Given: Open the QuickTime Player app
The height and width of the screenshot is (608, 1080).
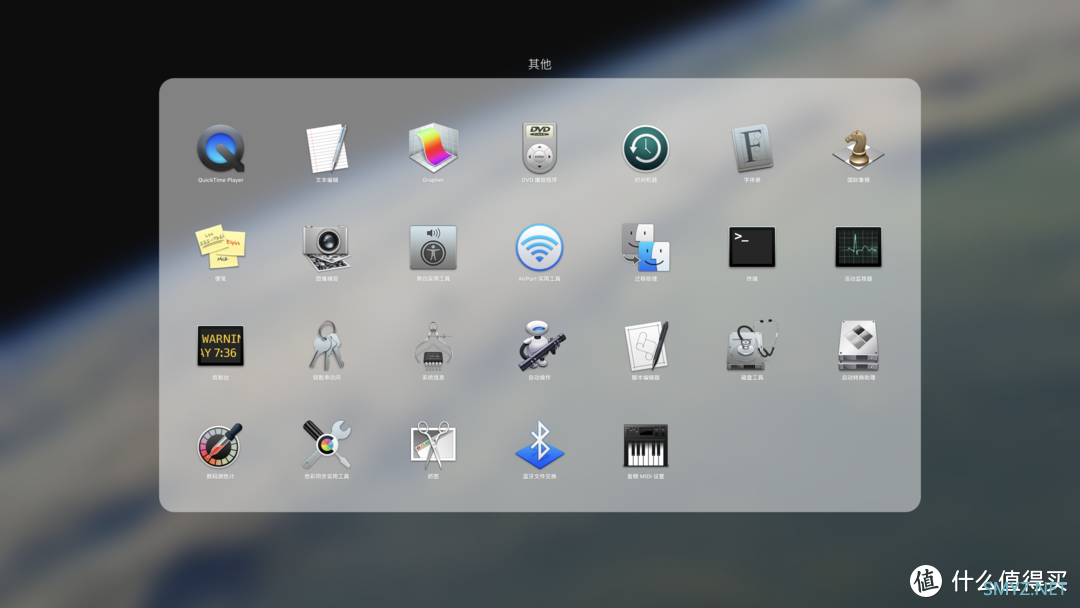Looking at the screenshot, I should point(220,148).
